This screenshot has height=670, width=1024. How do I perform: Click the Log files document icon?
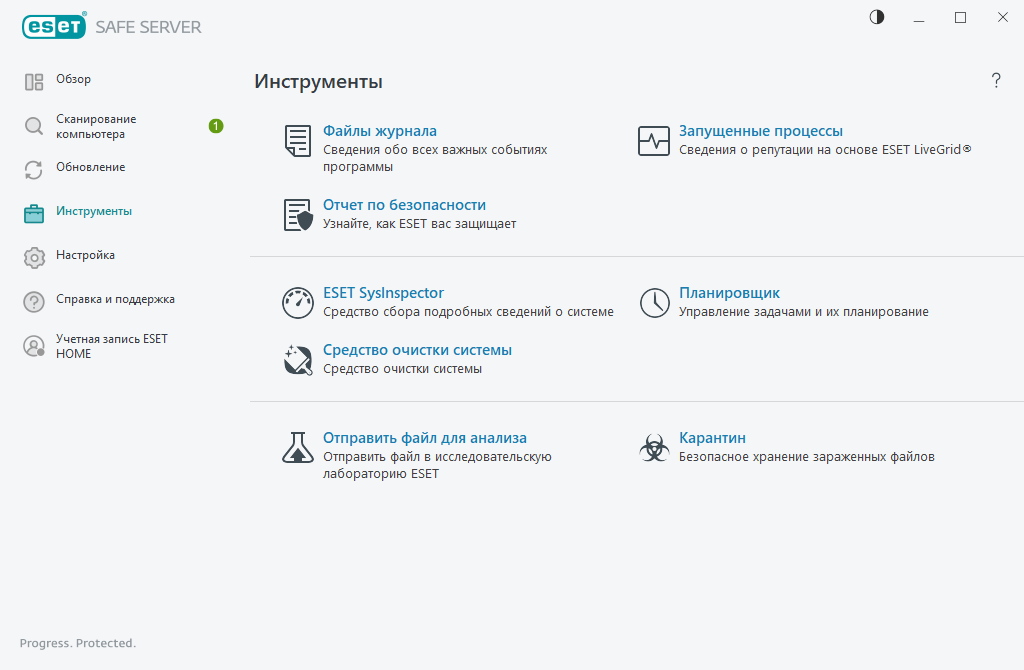[x=297, y=141]
